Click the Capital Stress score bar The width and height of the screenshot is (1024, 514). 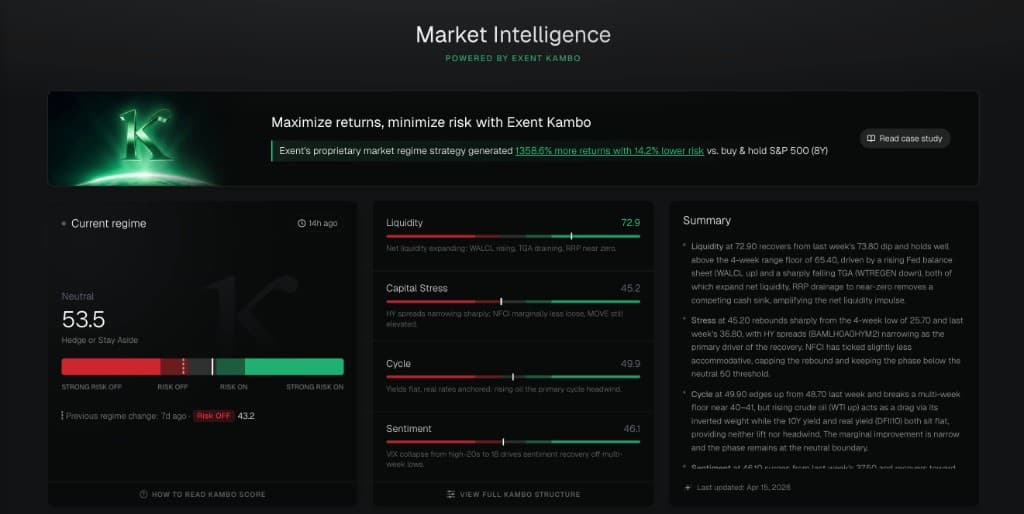tap(513, 302)
